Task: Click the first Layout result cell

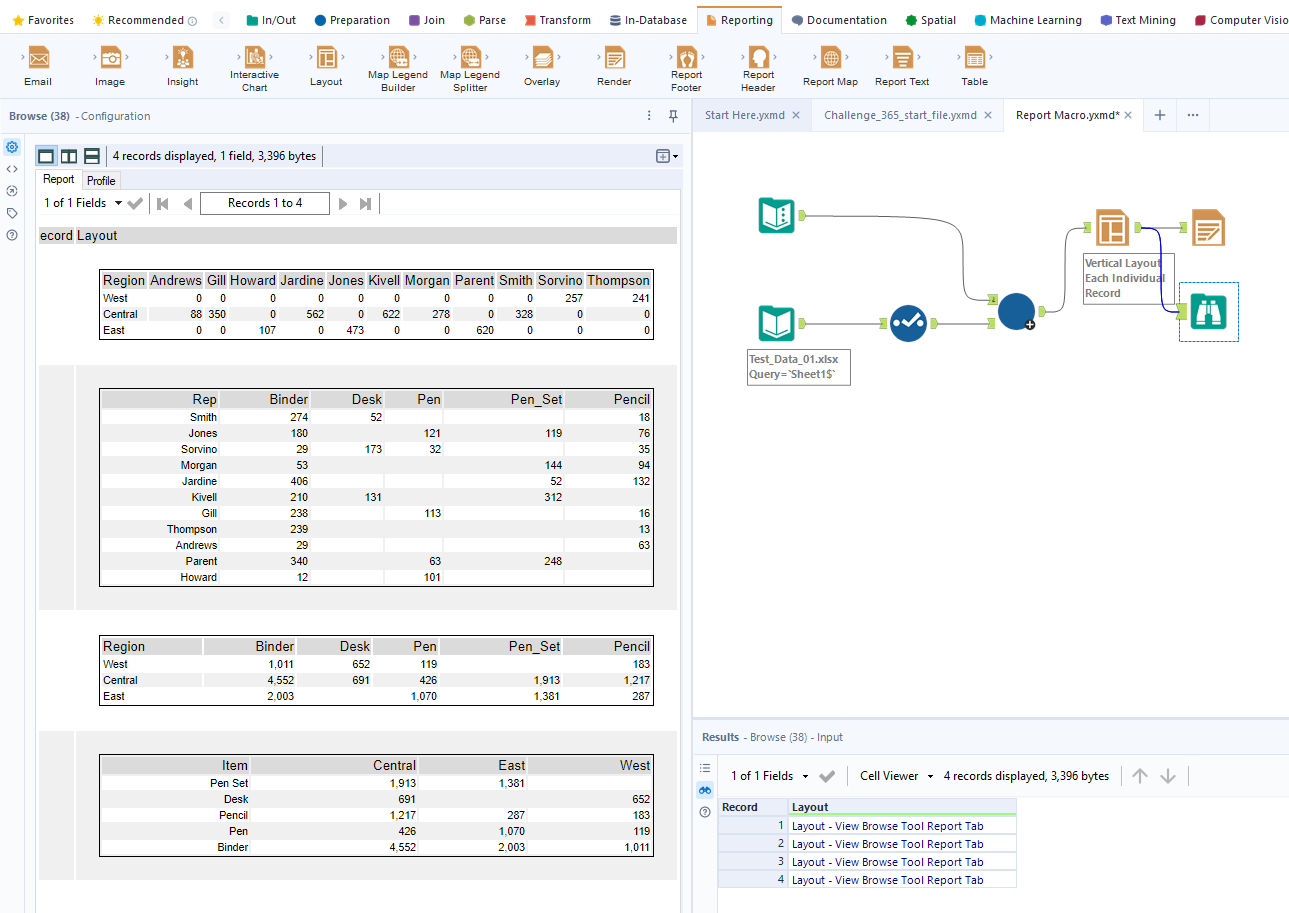Action: (x=887, y=826)
